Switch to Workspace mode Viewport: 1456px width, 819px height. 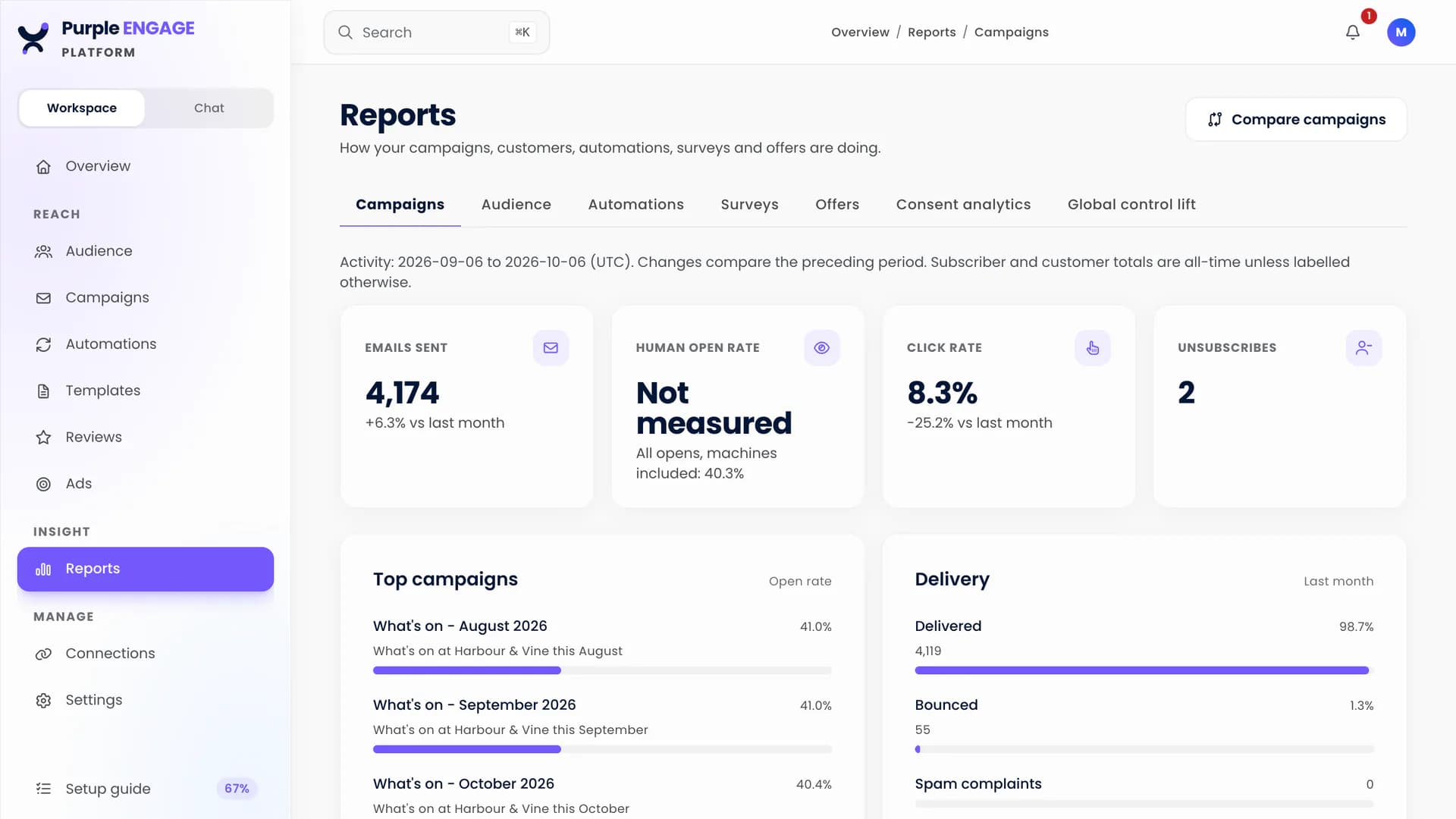pos(82,108)
